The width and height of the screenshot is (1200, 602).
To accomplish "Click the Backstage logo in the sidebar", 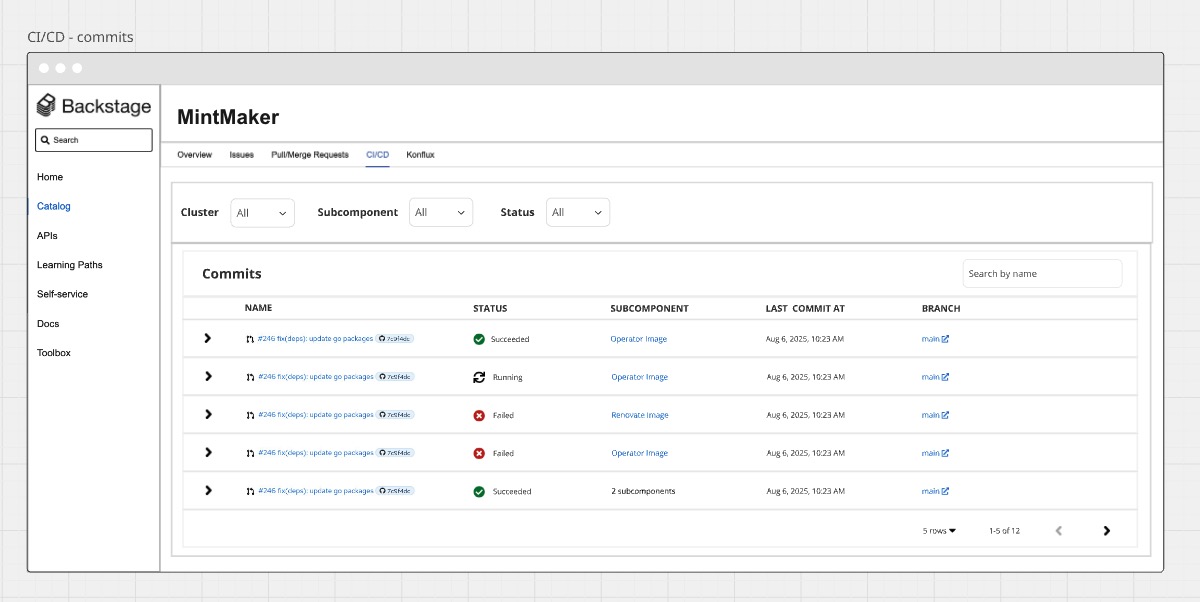I will pos(94,106).
